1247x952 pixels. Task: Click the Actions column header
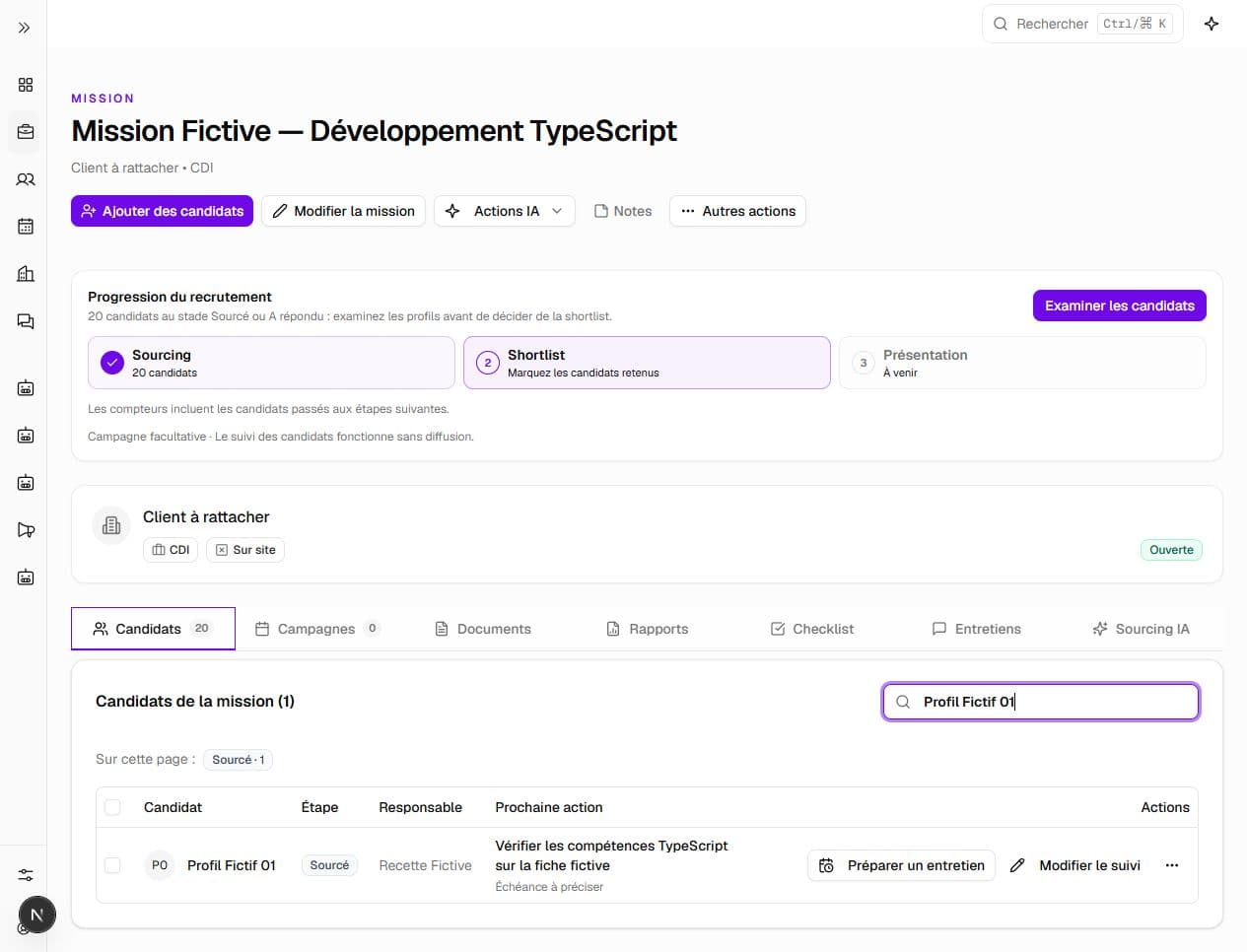tap(1165, 807)
